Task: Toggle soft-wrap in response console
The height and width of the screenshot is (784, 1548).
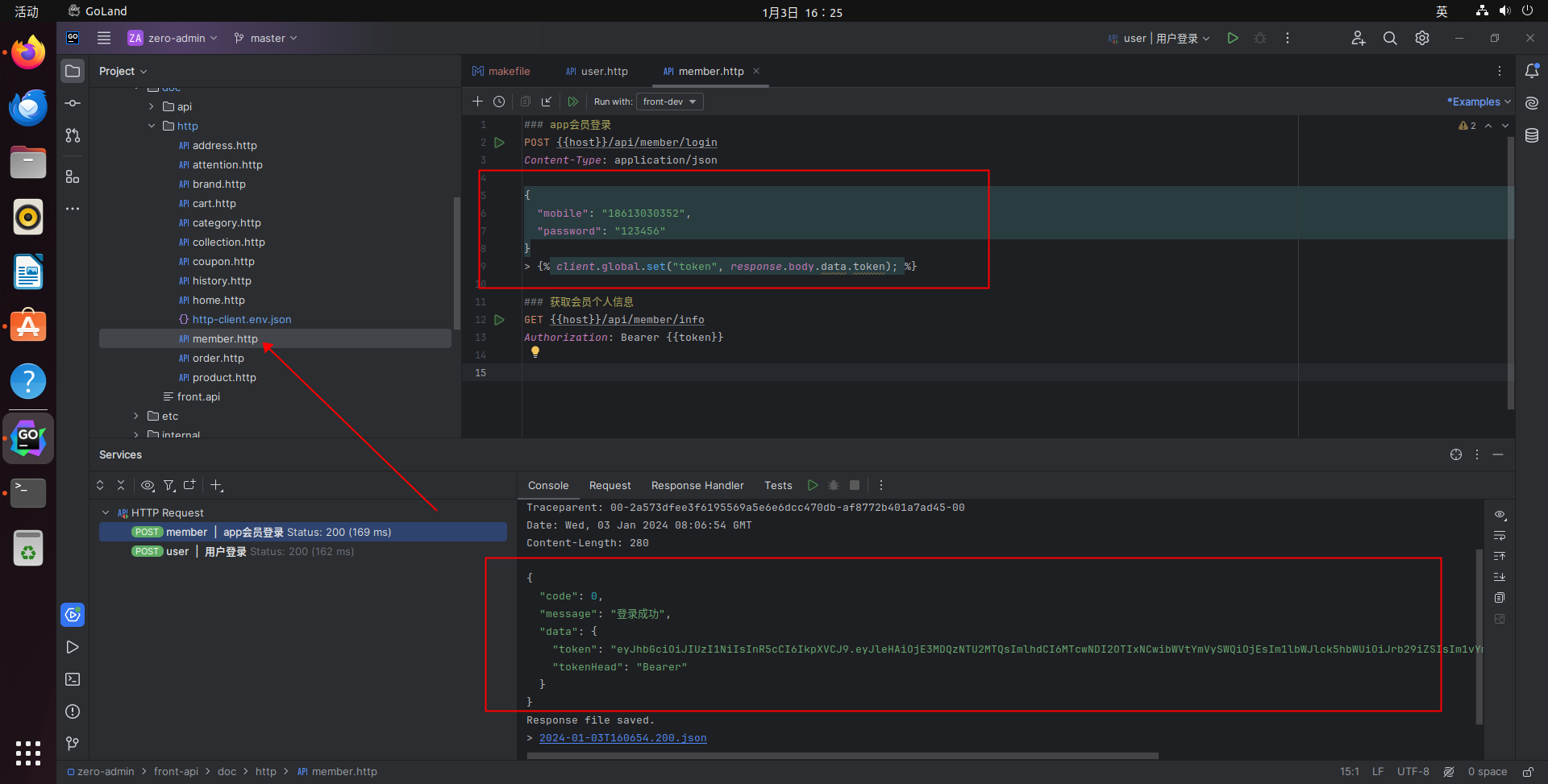Action: [x=1500, y=536]
